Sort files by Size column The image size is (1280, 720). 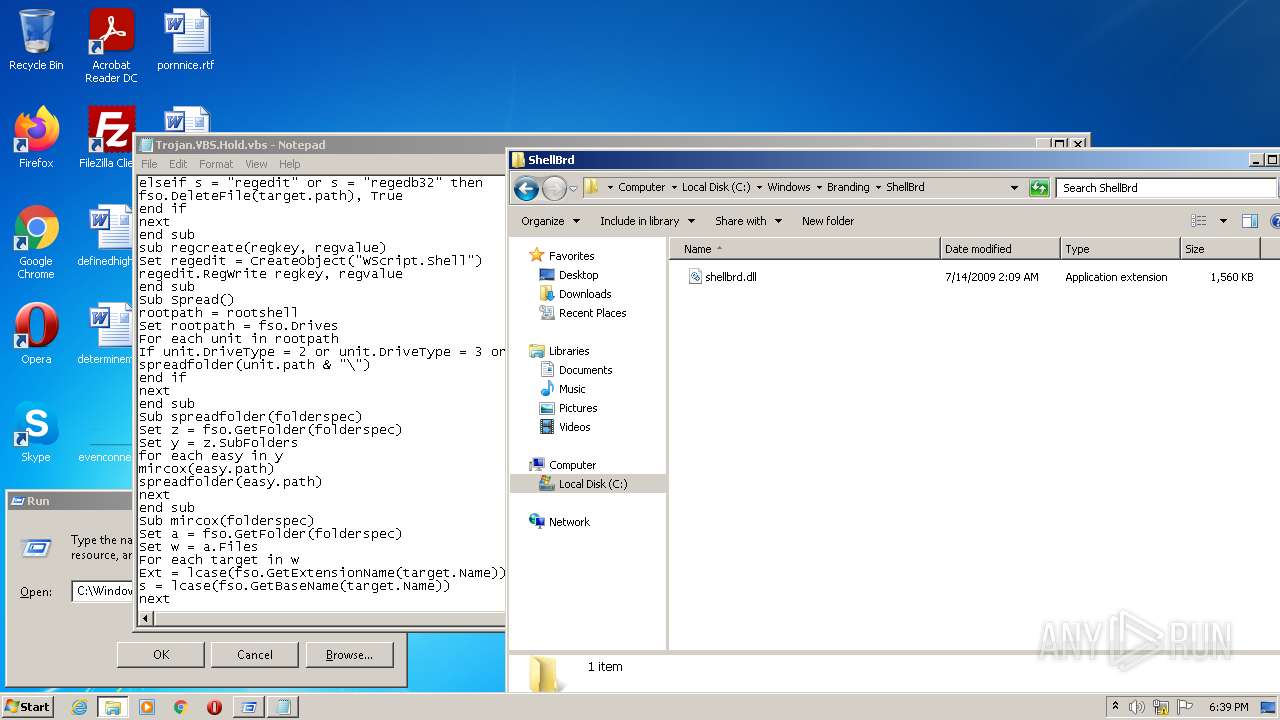pos(1220,249)
